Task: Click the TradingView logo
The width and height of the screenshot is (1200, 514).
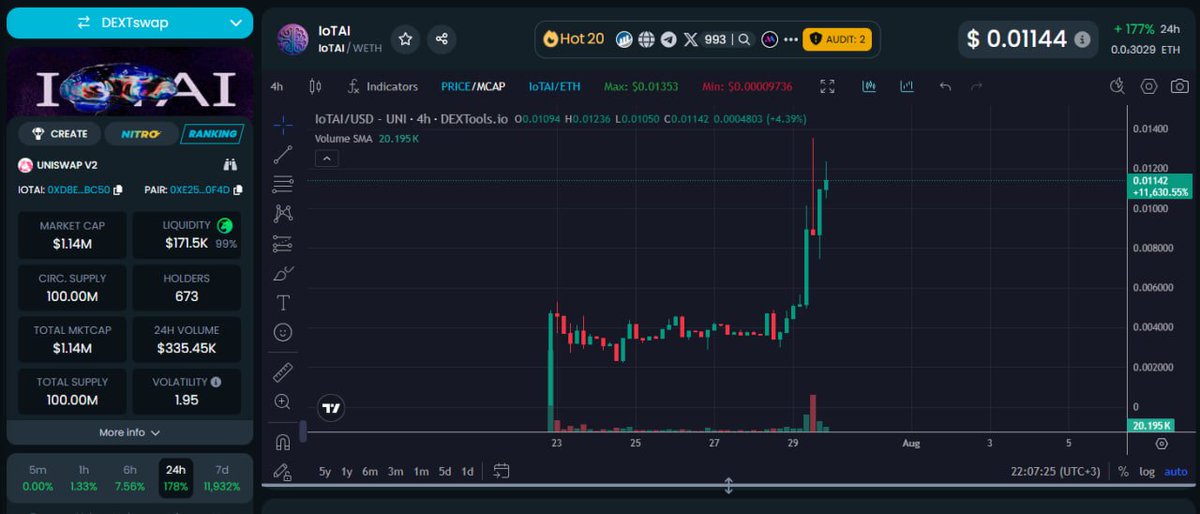Action: [331, 407]
